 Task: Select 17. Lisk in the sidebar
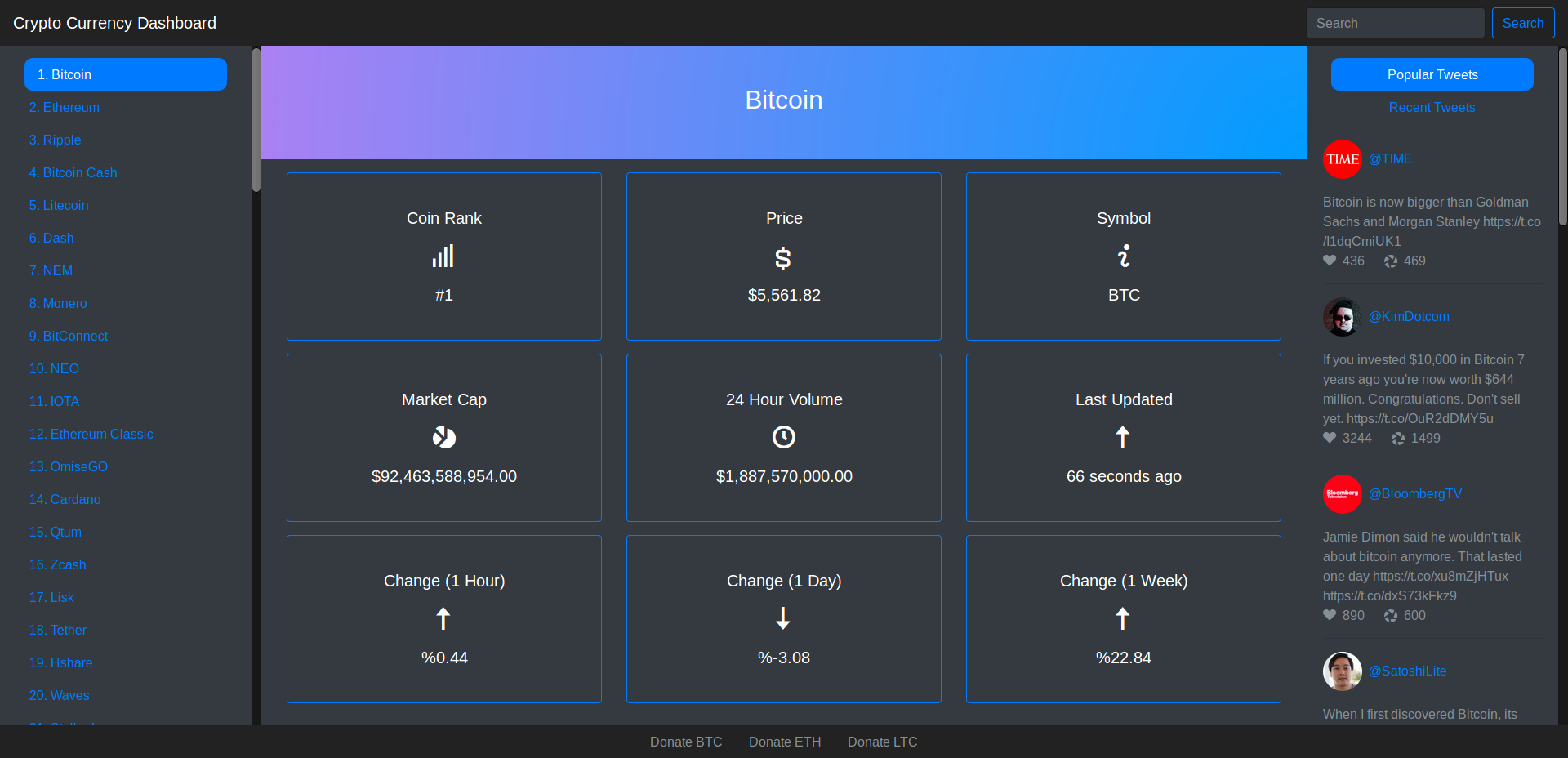coord(51,597)
